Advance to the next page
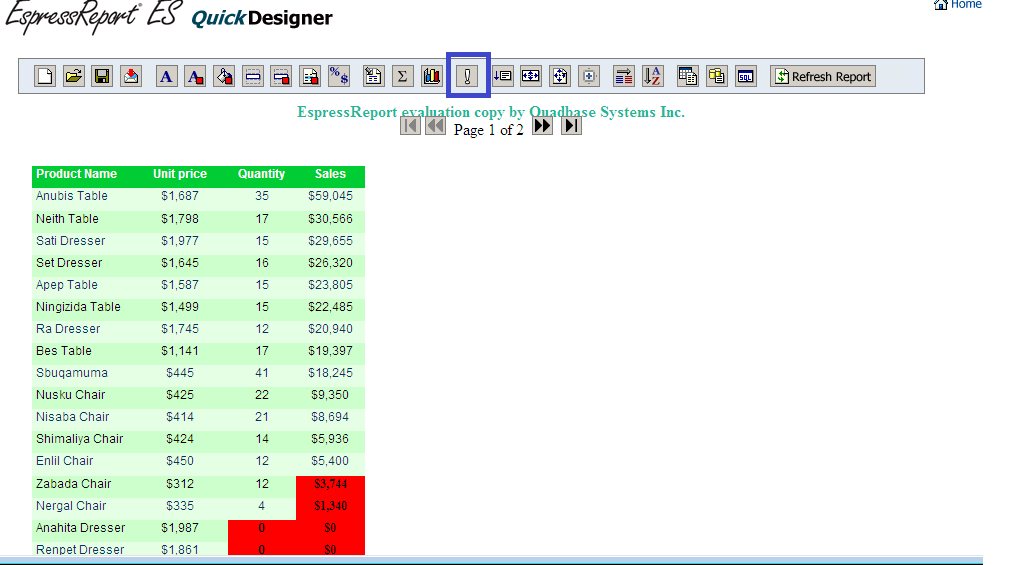 click(542, 126)
